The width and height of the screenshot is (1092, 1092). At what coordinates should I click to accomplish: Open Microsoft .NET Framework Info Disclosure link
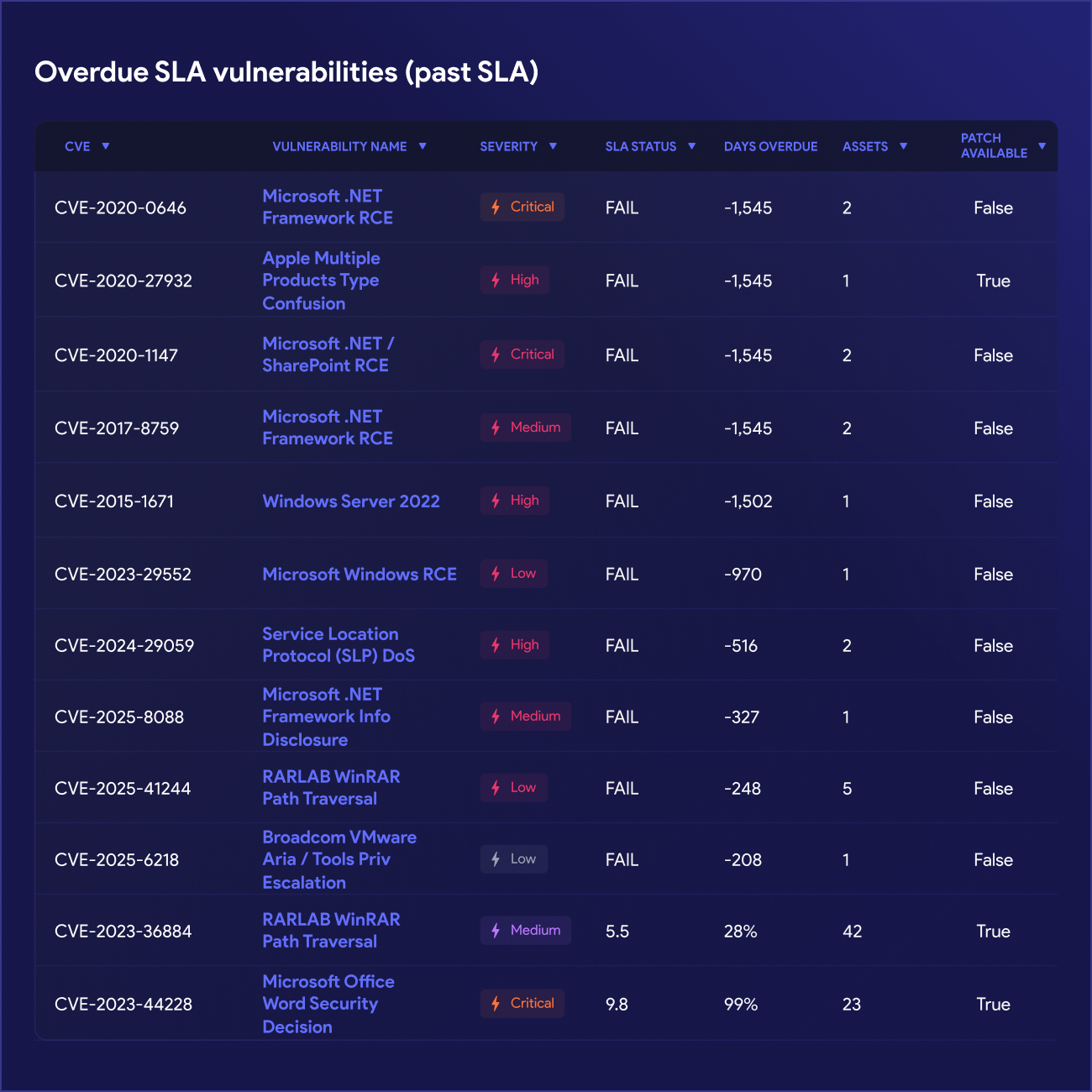coord(327,717)
